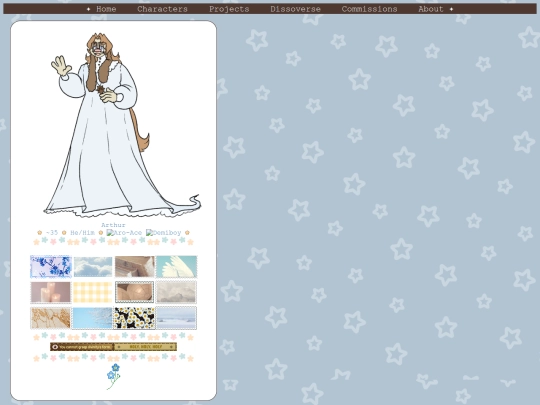This screenshot has width=540, height=405.
Task: Click the "He/Him" pronoun text
Action: tap(82, 233)
